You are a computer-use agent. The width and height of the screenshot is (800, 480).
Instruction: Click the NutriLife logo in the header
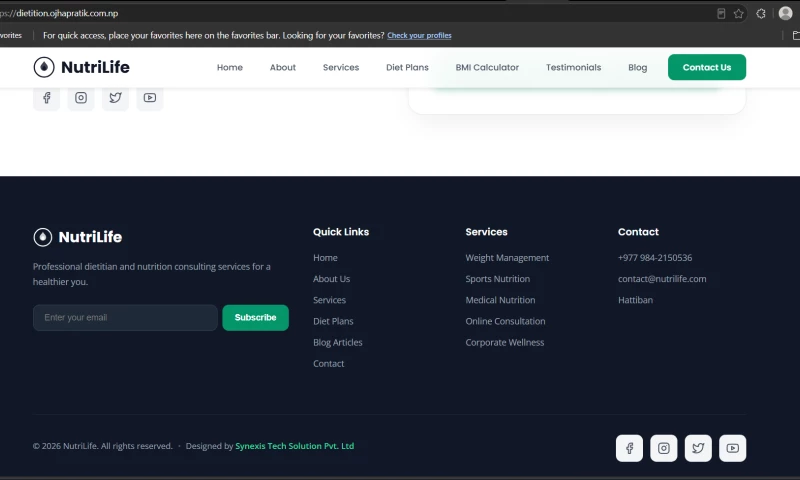coord(82,67)
